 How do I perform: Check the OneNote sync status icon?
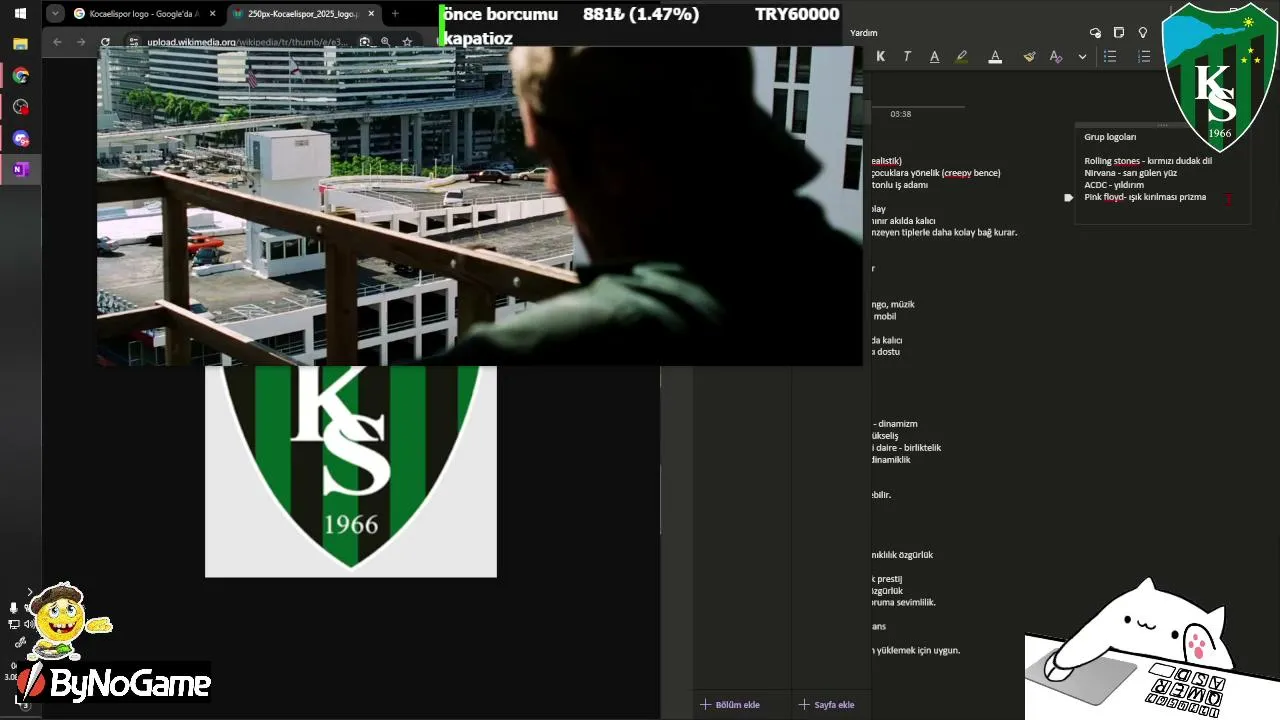click(1095, 33)
